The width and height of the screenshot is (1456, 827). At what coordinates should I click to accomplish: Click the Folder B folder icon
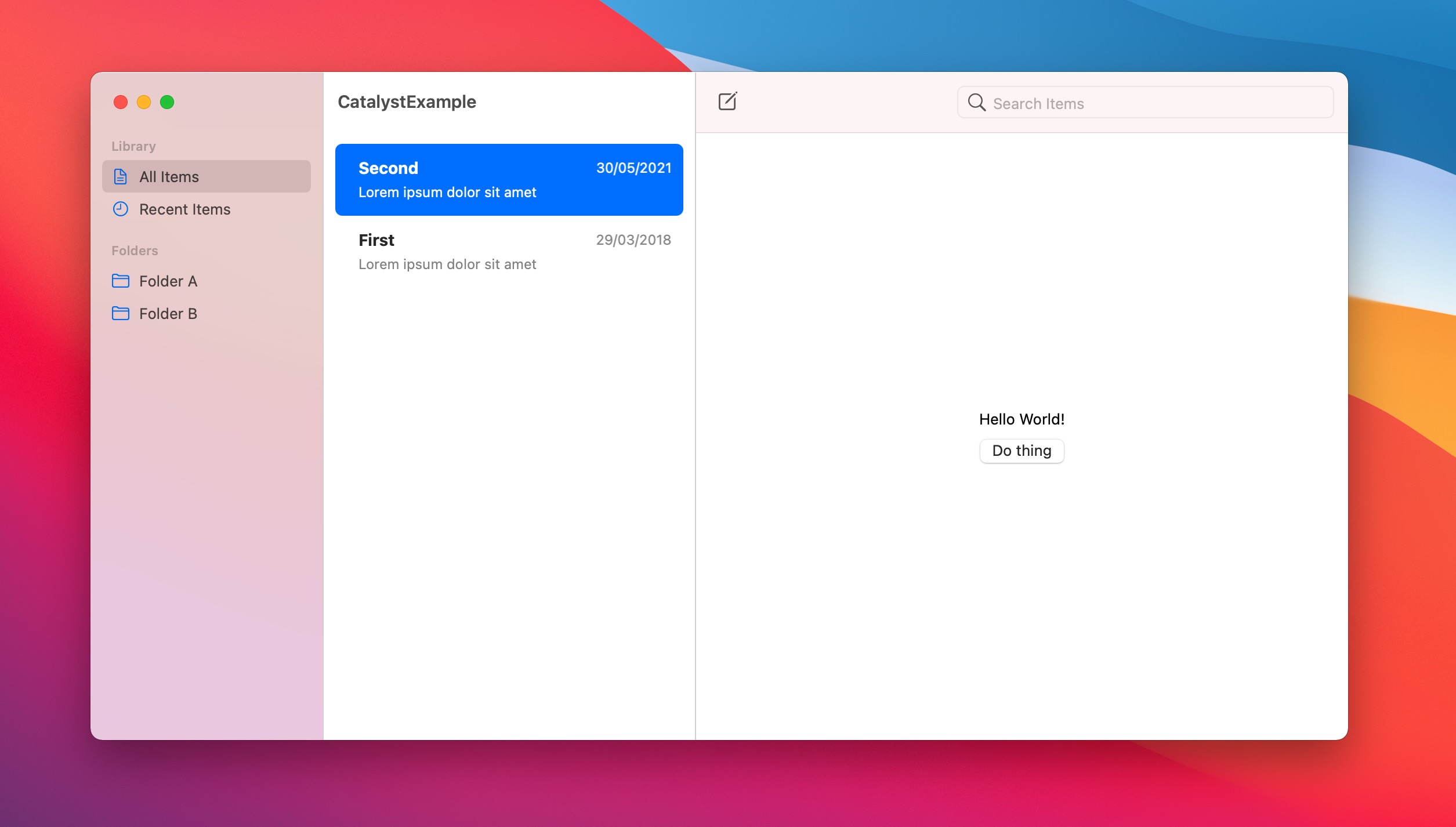(x=121, y=314)
